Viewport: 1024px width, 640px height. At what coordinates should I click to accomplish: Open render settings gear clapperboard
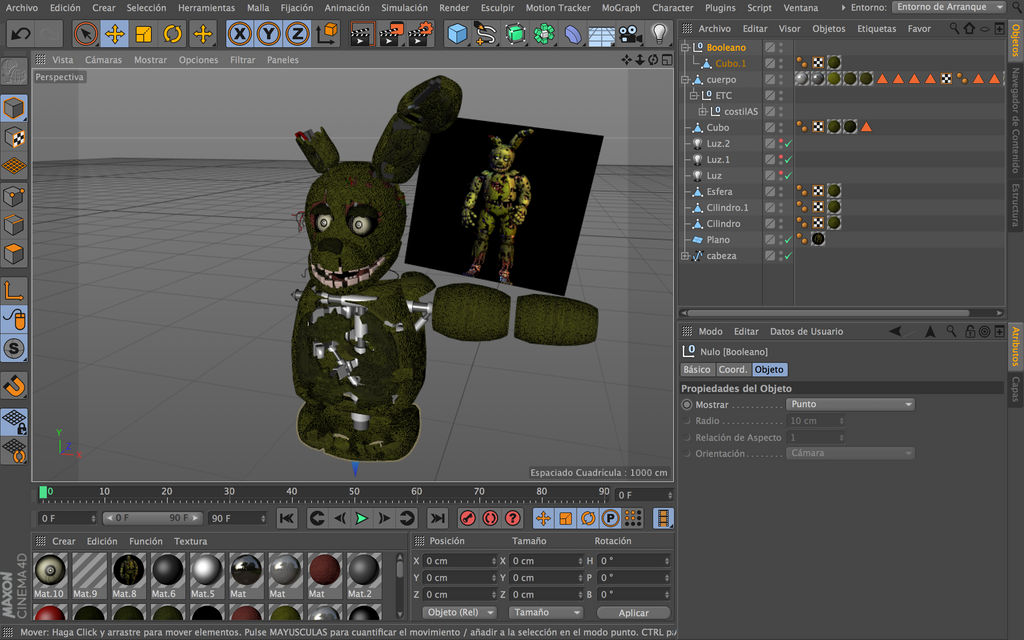pyautogui.click(x=421, y=34)
